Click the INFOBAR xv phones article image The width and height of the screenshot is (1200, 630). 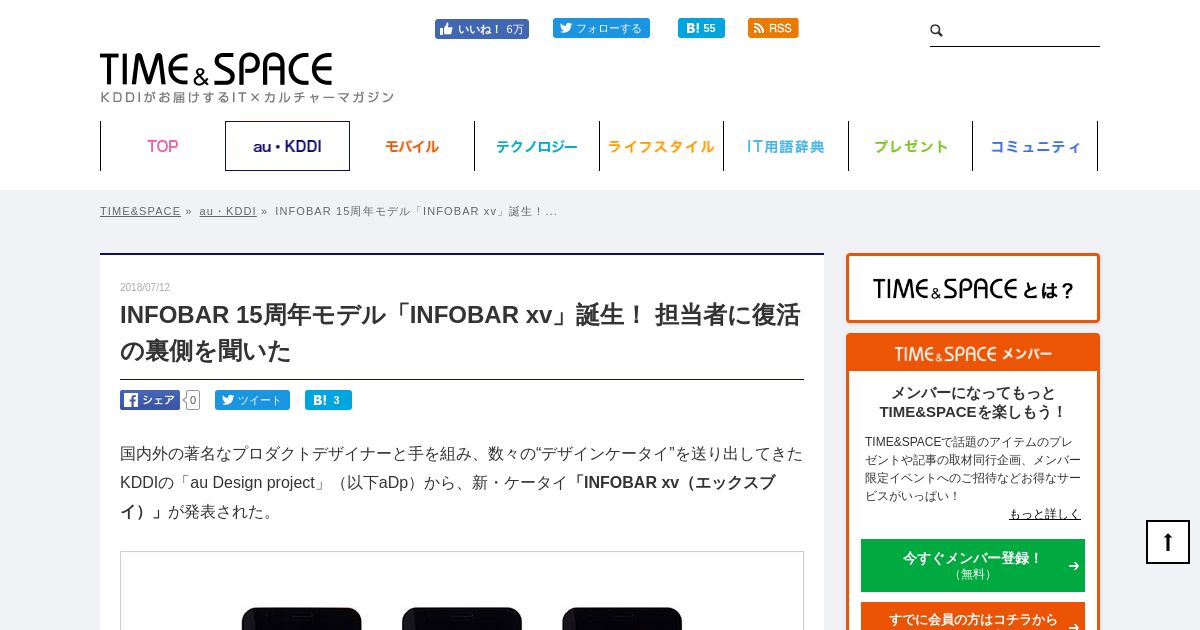click(x=462, y=591)
